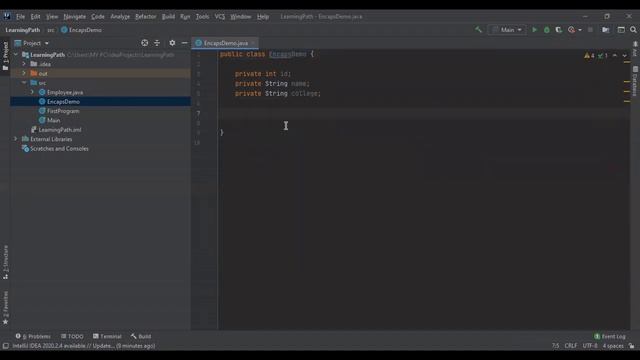Click the IDEA update notification text
The height and width of the screenshot is (360, 640).
(x=84, y=346)
